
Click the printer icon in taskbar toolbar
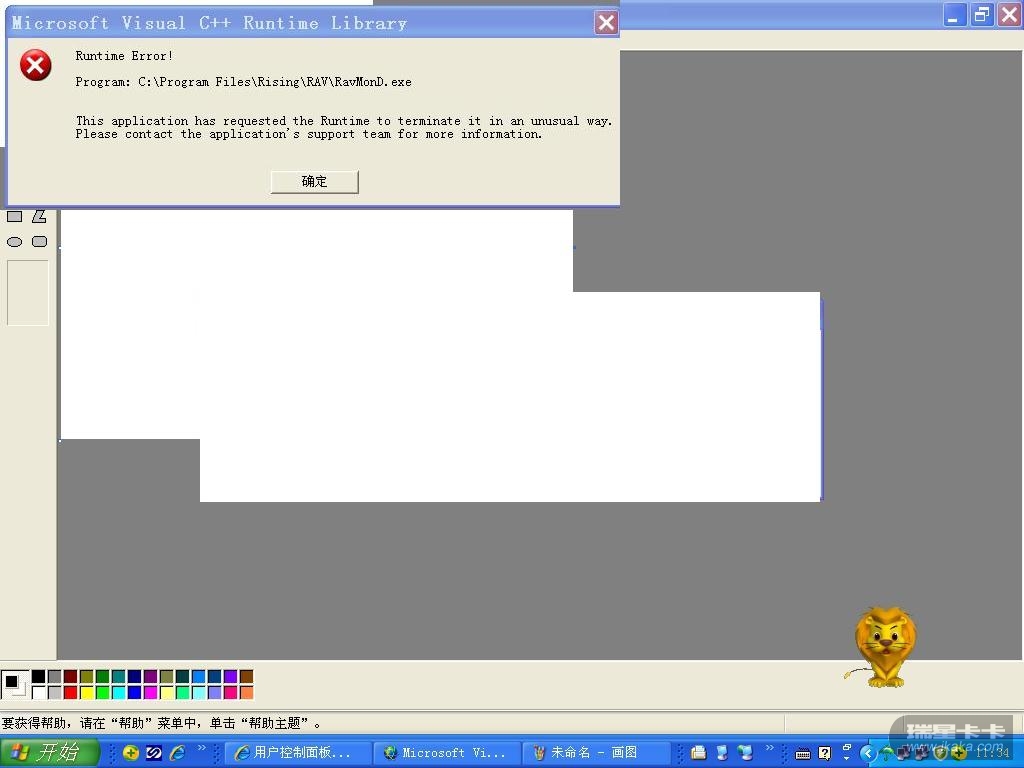click(699, 752)
